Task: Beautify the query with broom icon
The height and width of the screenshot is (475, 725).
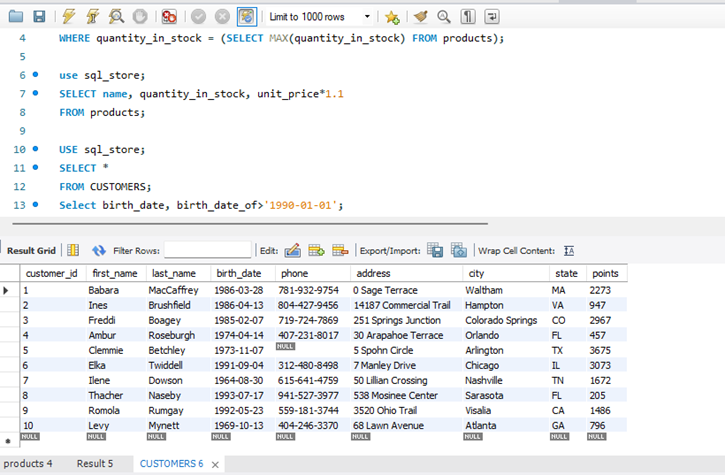Action: point(421,17)
